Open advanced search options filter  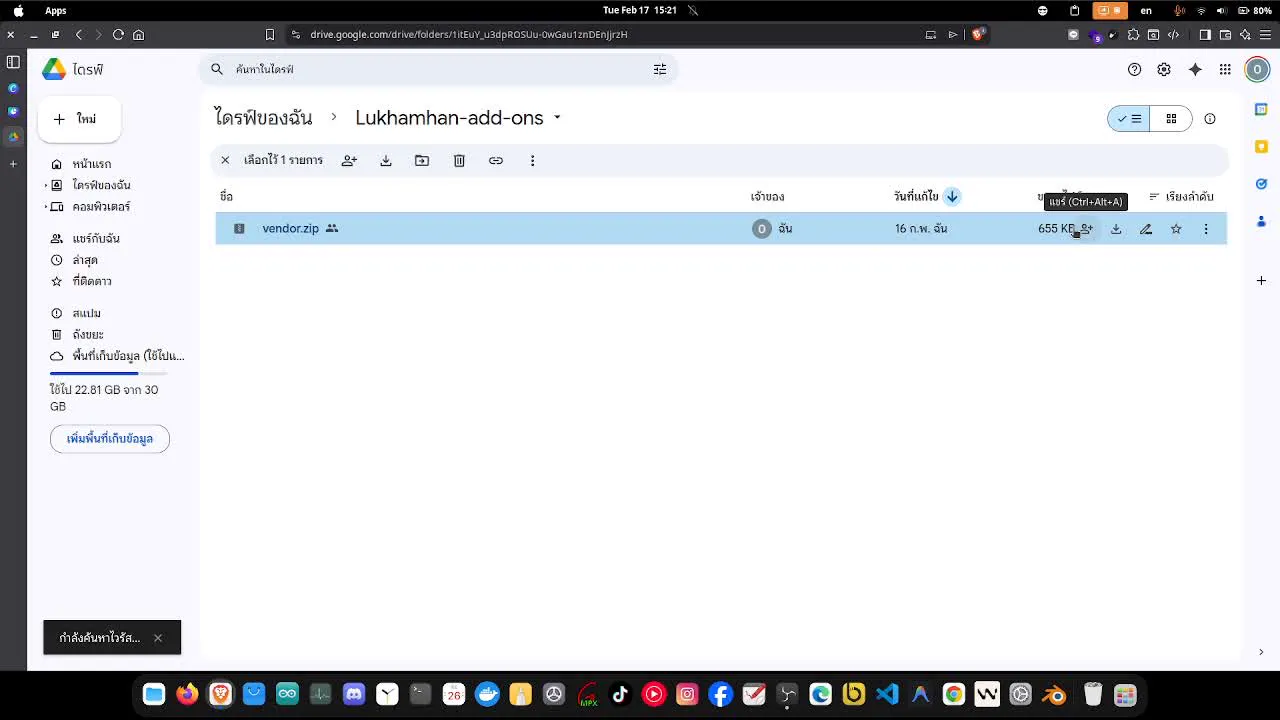pos(660,69)
